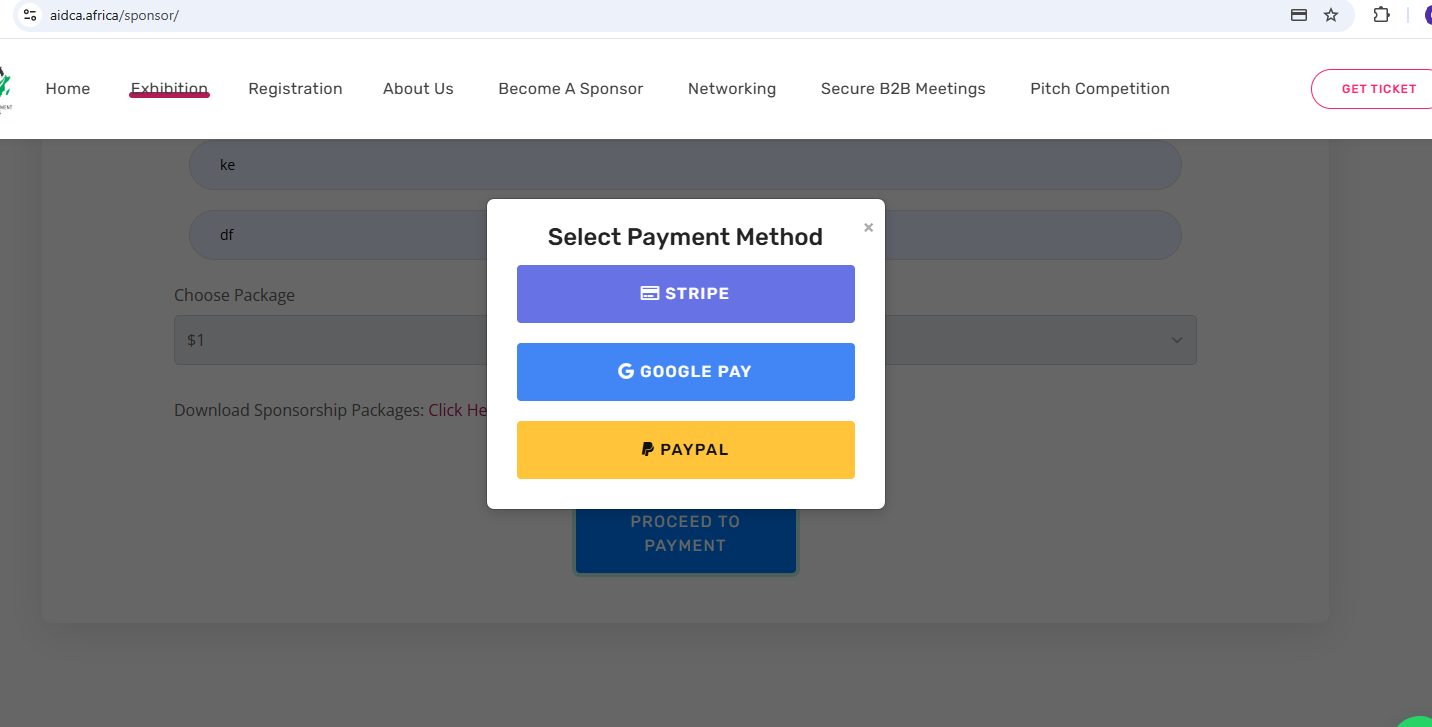The image size is (1432, 727).
Task: Click the PayPal logo icon
Action: point(650,449)
